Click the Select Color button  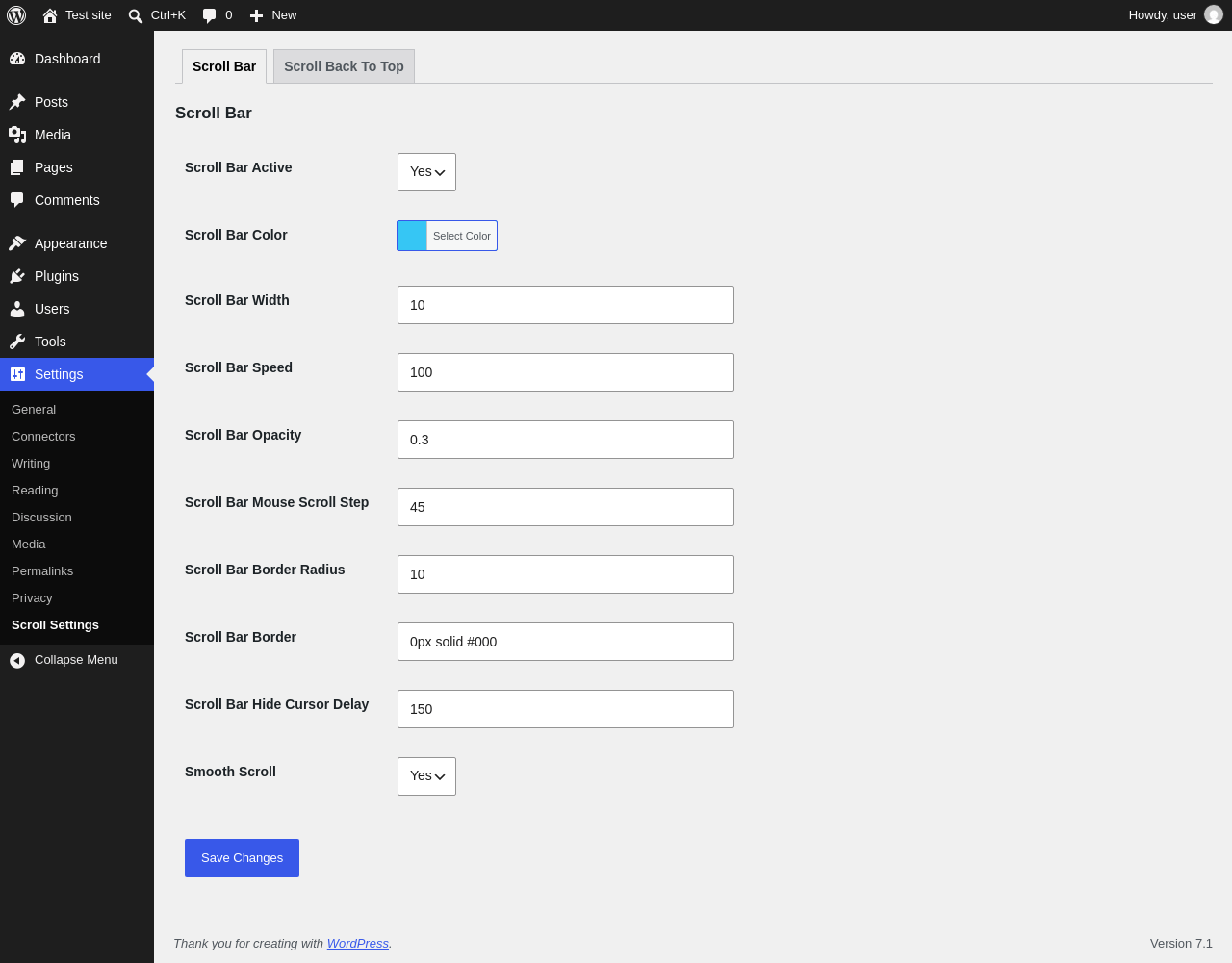pyautogui.click(x=461, y=236)
